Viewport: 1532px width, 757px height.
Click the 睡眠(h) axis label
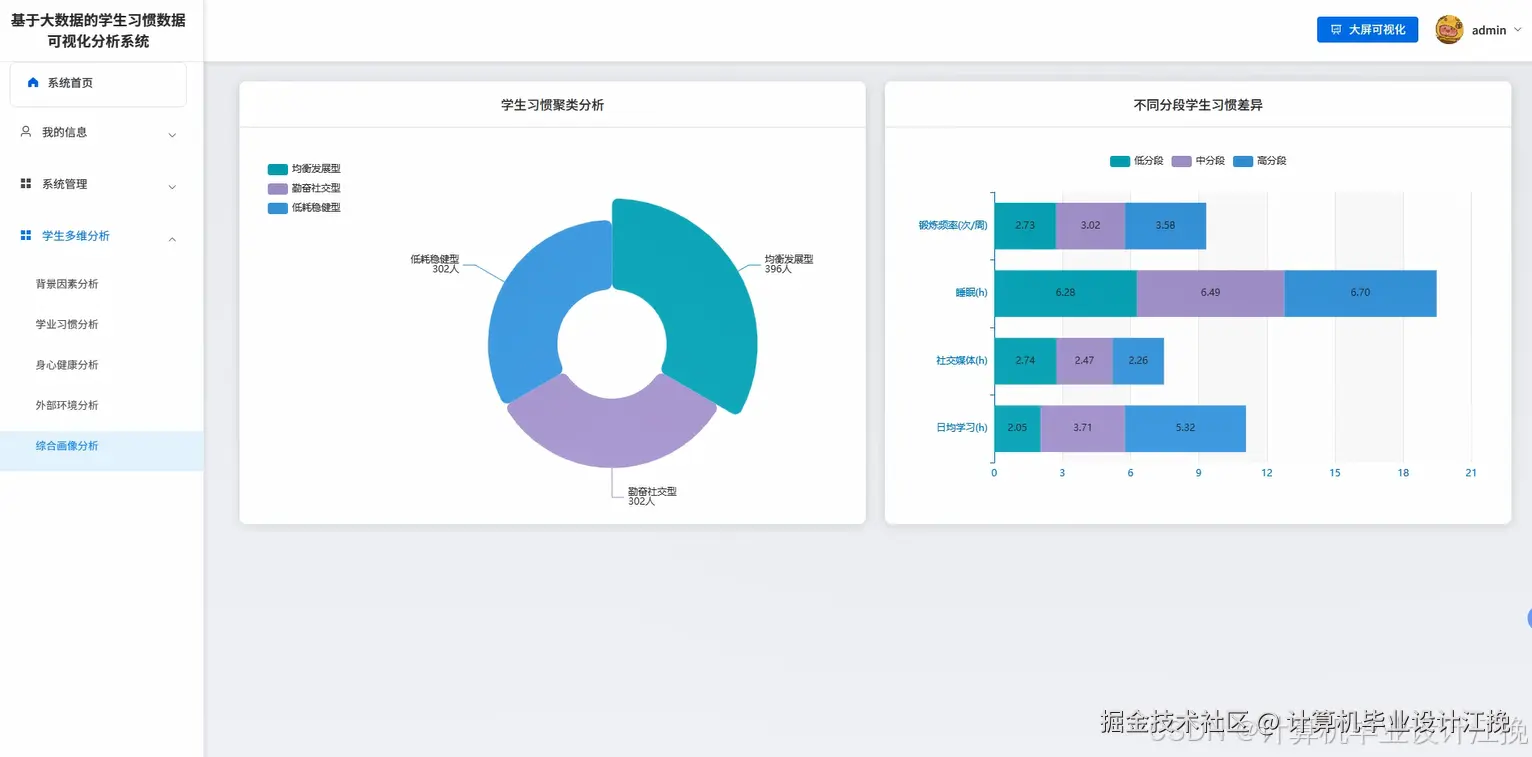(x=971, y=293)
